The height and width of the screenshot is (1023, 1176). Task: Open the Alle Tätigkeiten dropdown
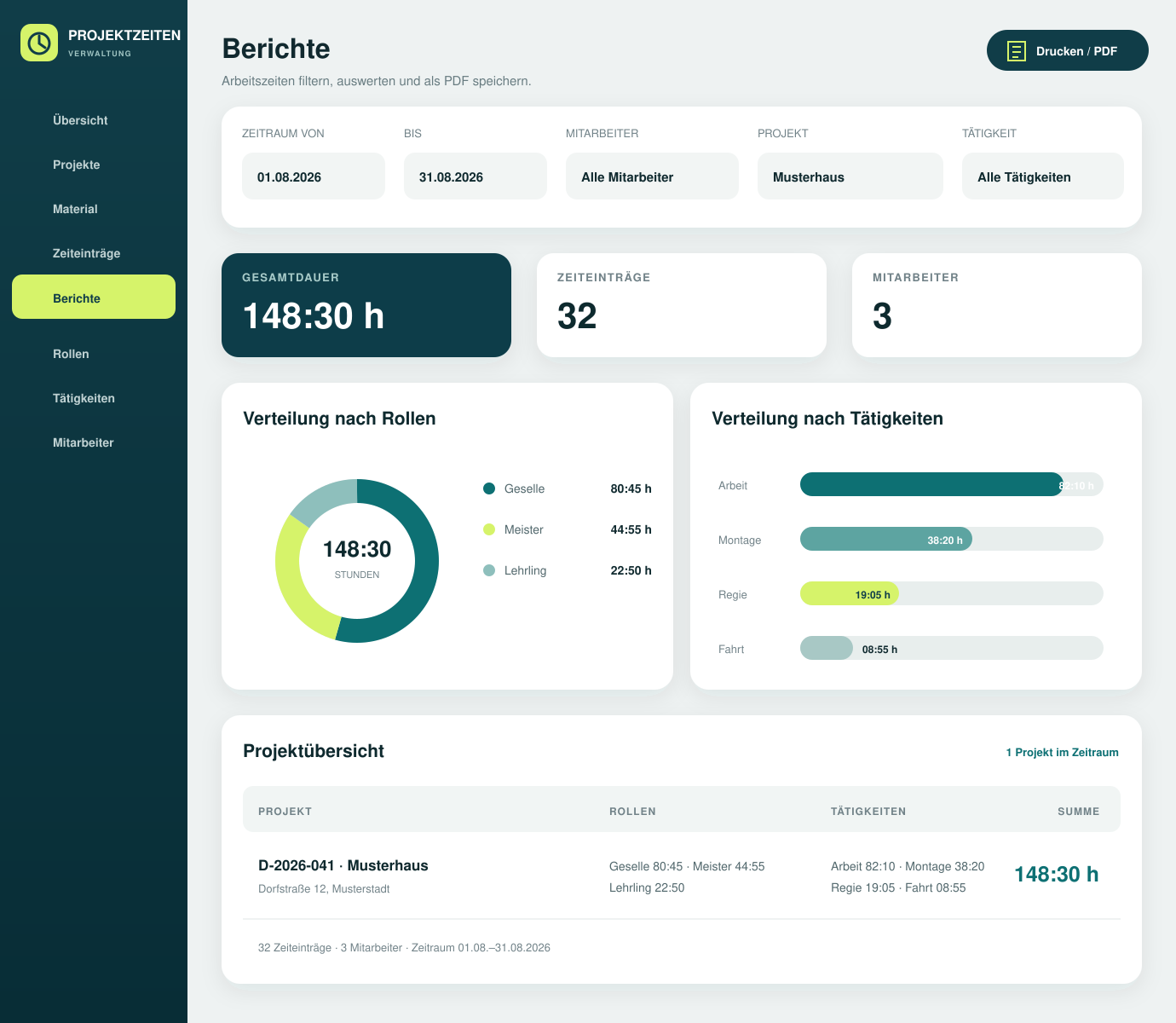click(1043, 176)
